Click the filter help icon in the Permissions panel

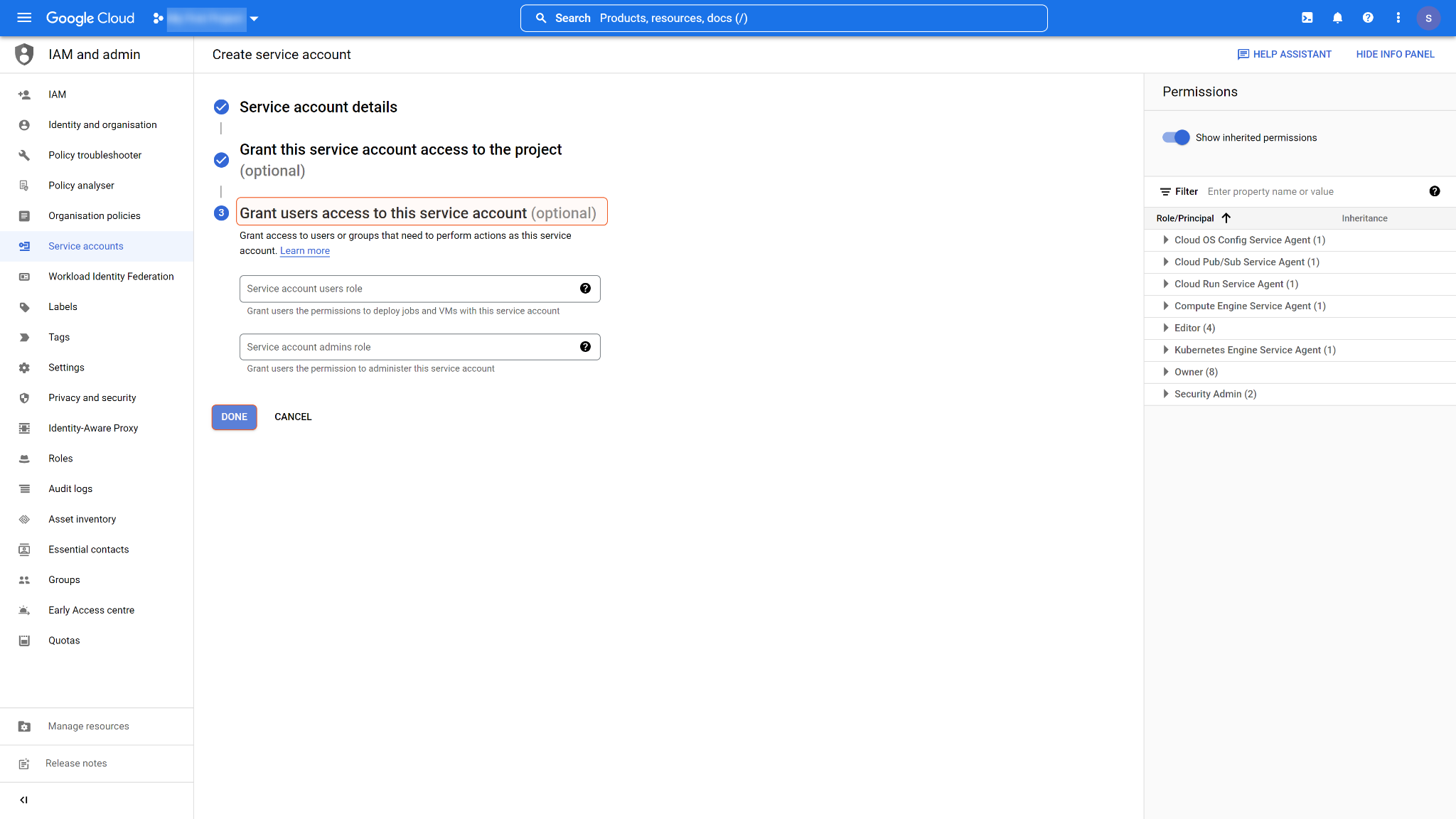[1434, 191]
